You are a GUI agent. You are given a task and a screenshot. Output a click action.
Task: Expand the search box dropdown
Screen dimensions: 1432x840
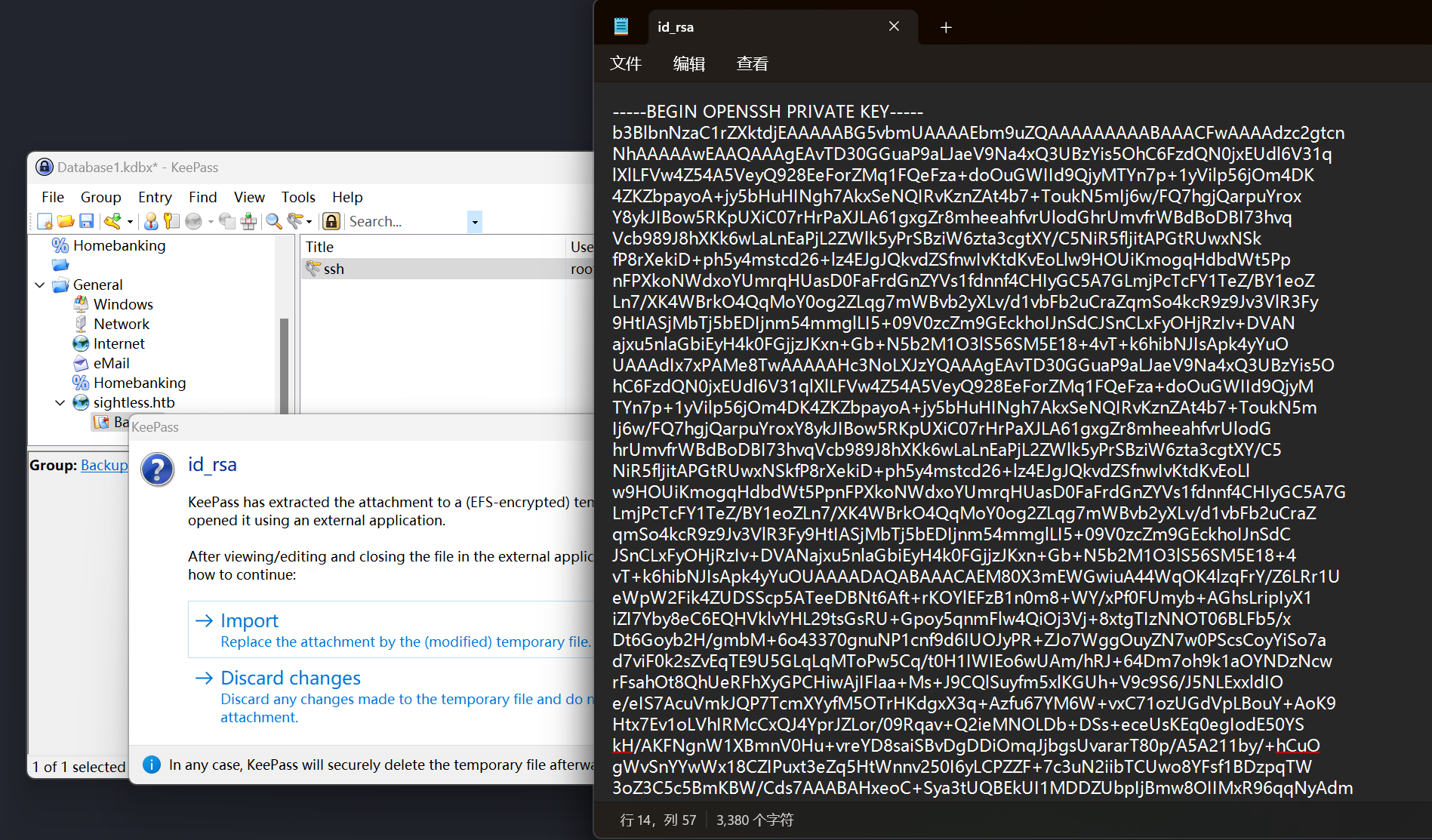pos(475,222)
